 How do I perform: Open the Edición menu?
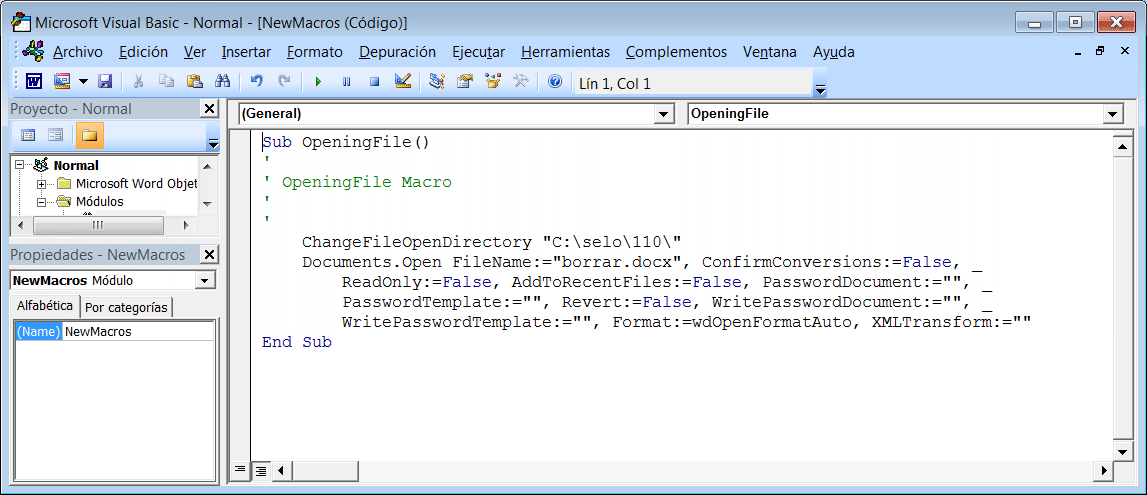tap(143, 52)
